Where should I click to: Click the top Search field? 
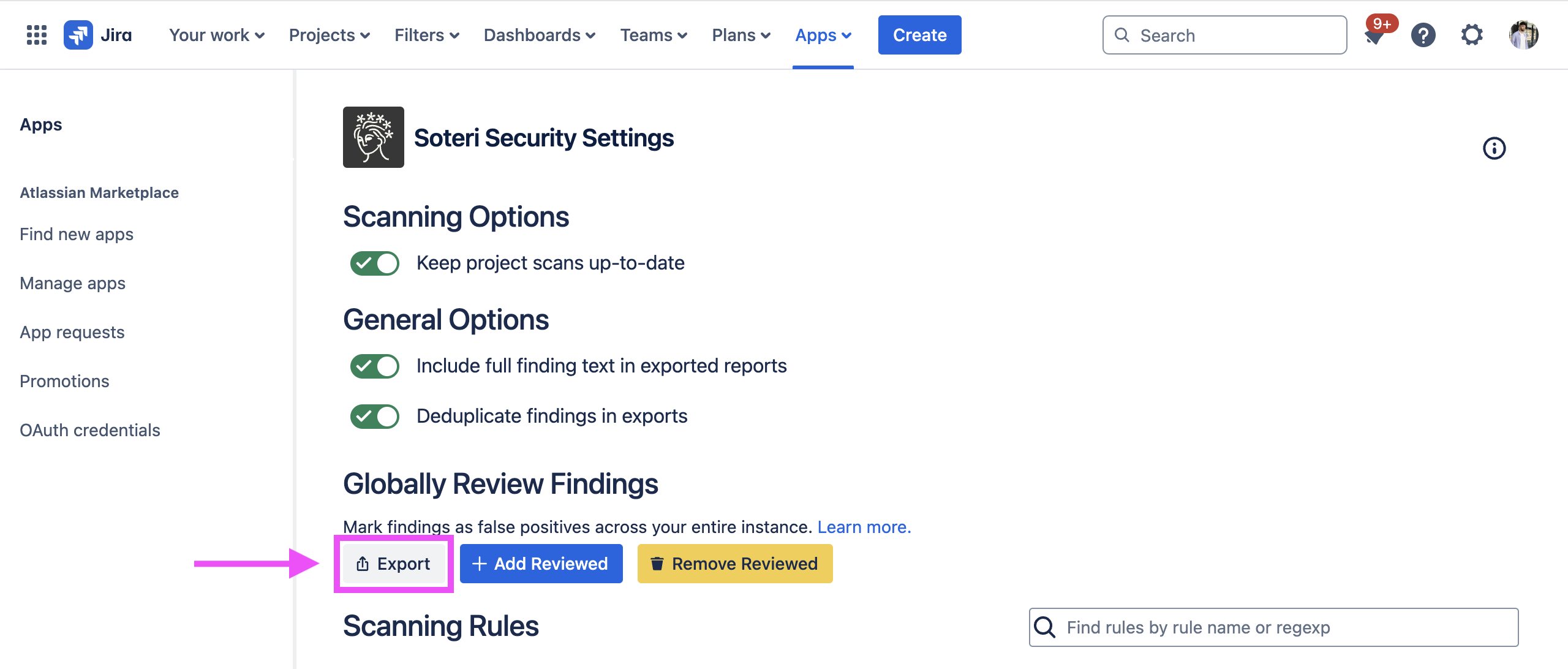(x=1224, y=35)
